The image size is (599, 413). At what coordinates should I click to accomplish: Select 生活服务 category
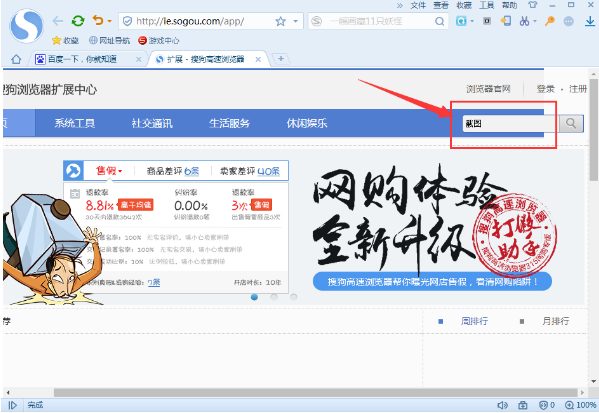tap(229, 123)
